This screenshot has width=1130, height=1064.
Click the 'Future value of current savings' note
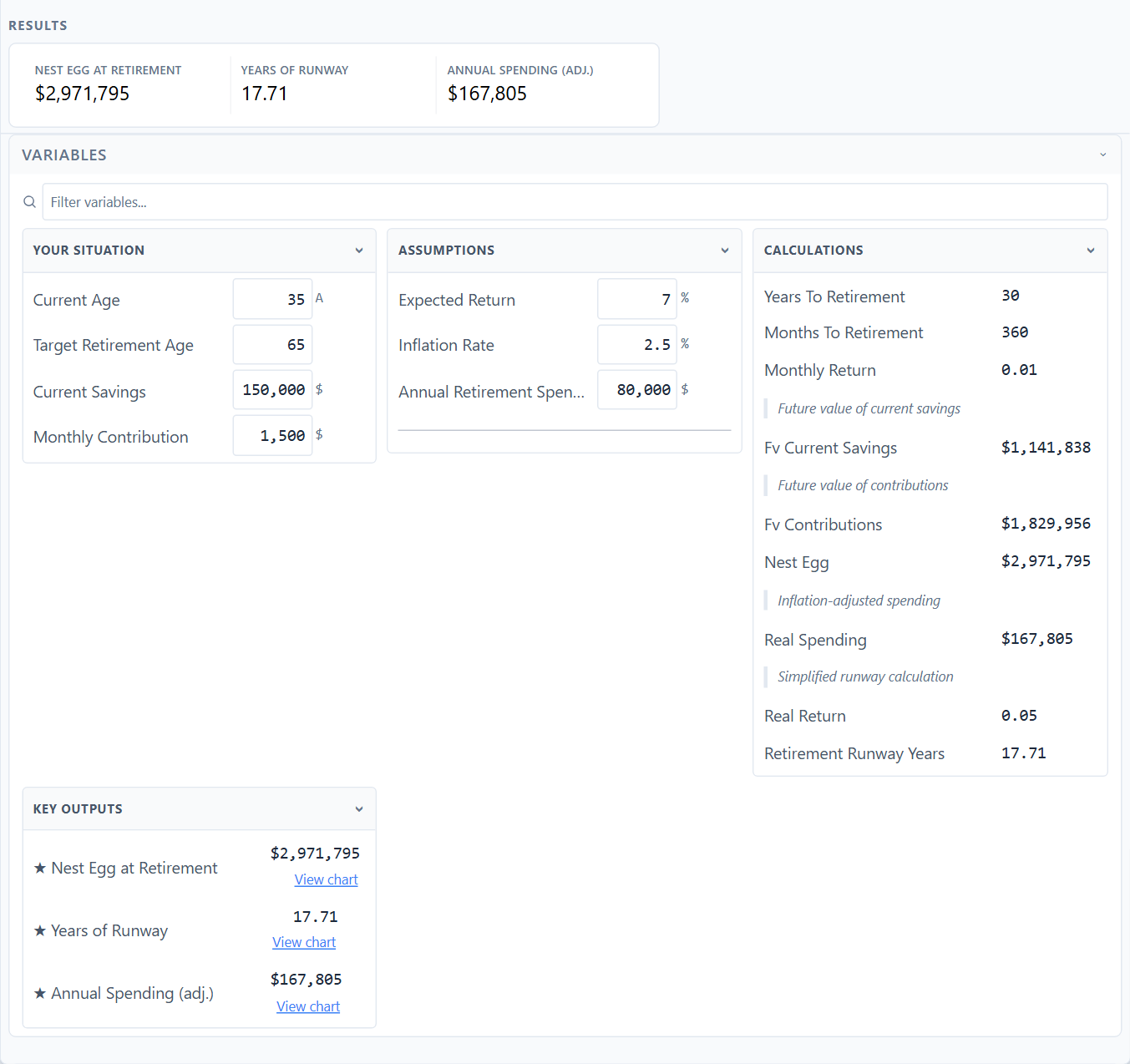coord(869,409)
